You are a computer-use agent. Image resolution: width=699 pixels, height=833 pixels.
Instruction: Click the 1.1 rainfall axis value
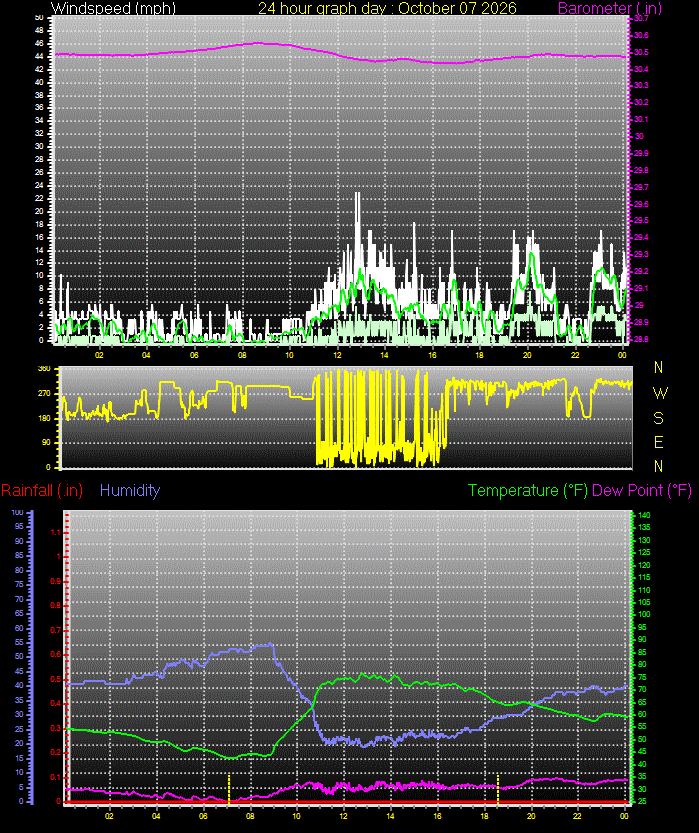pos(55,532)
